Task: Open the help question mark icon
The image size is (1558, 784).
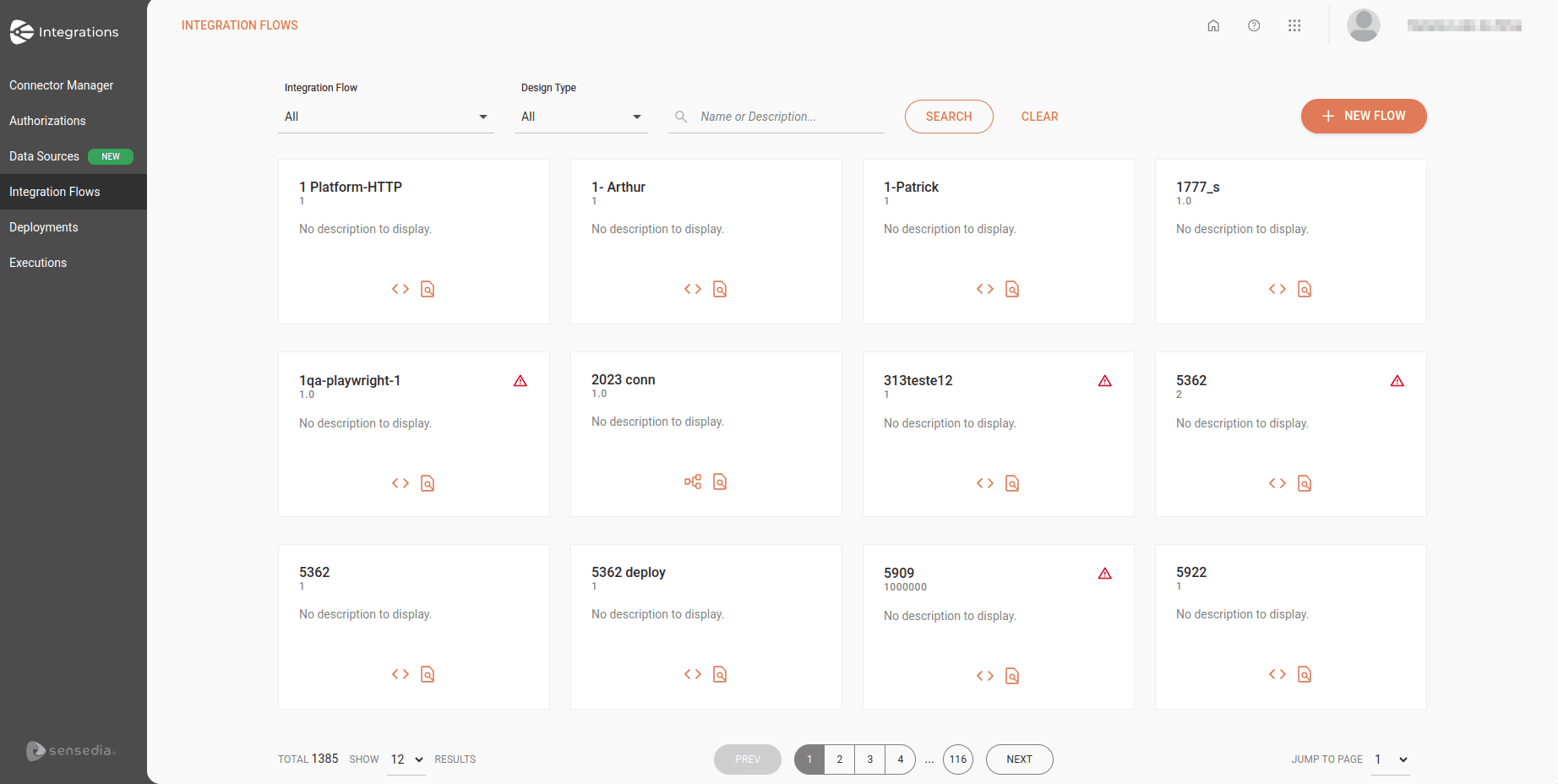Action: coord(1254,25)
